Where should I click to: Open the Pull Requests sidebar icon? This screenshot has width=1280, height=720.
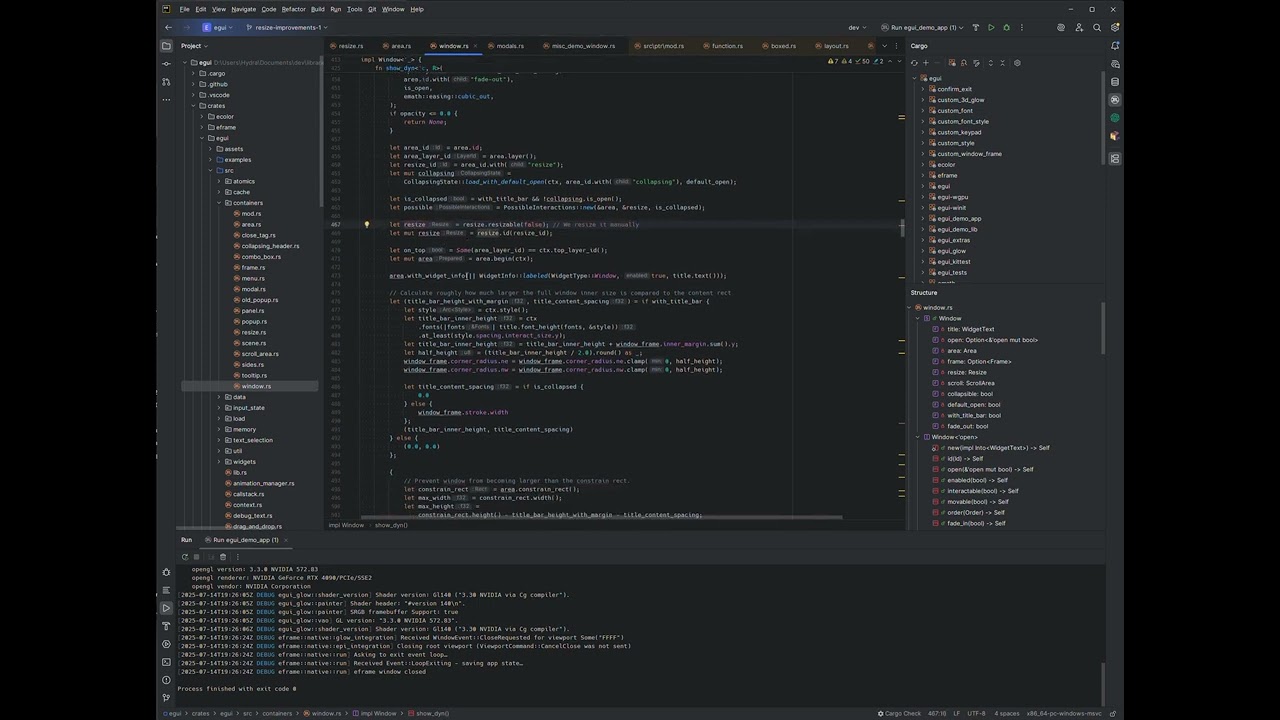[167, 82]
